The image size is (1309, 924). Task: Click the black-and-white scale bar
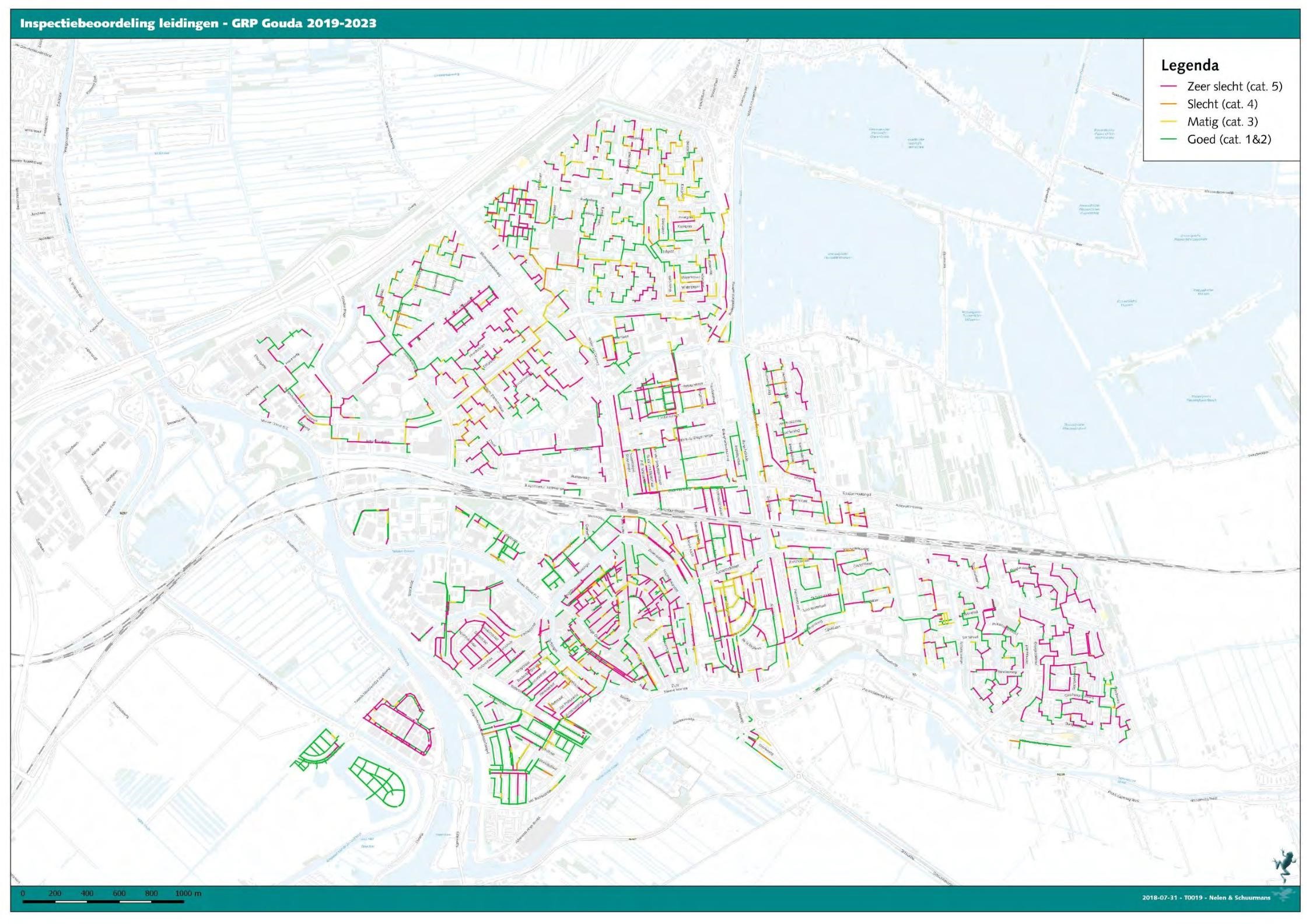click(103, 901)
